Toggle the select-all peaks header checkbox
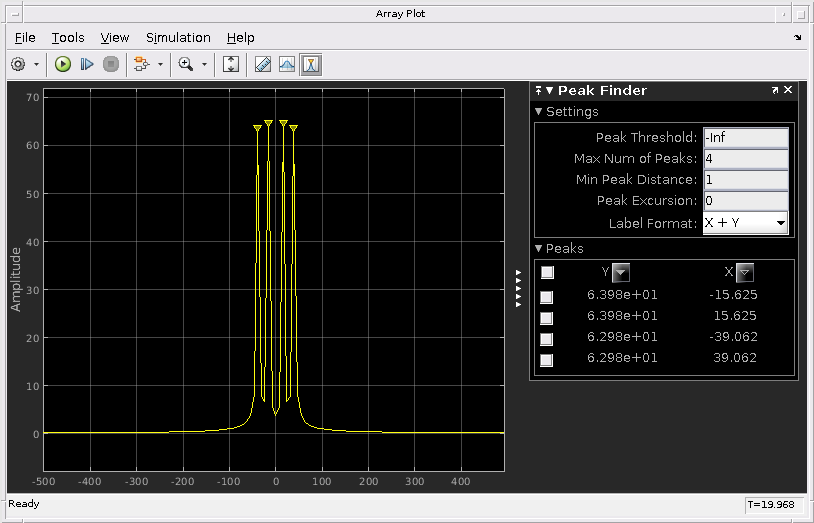The height and width of the screenshot is (523, 814). pyautogui.click(x=547, y=272)
